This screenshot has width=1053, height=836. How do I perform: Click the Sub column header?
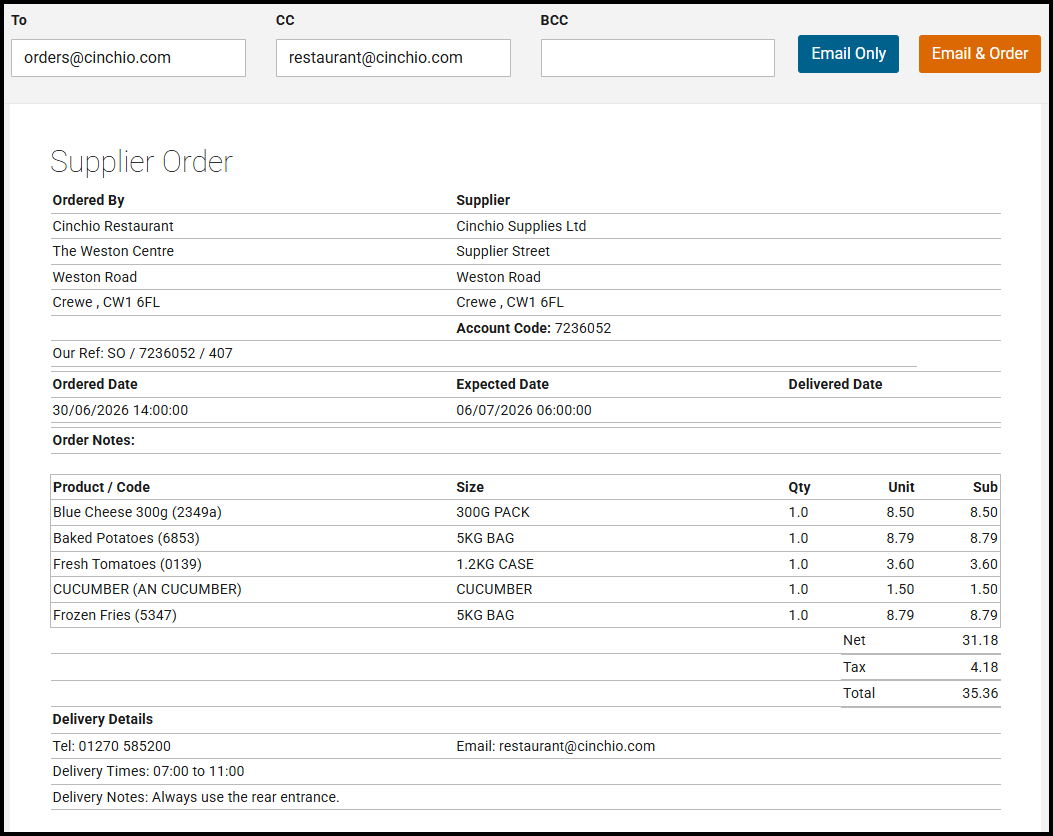[985, 487]
